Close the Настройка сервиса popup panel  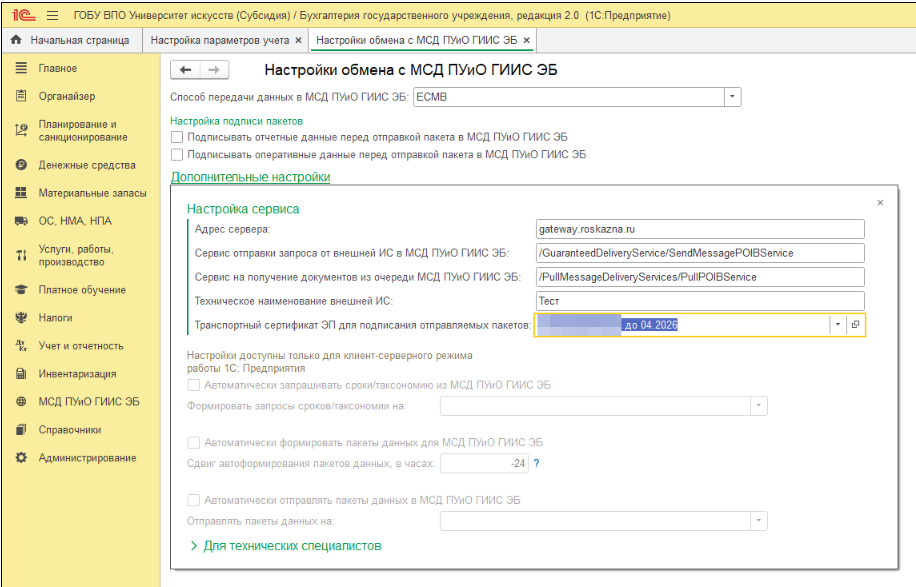coord(880,202)
